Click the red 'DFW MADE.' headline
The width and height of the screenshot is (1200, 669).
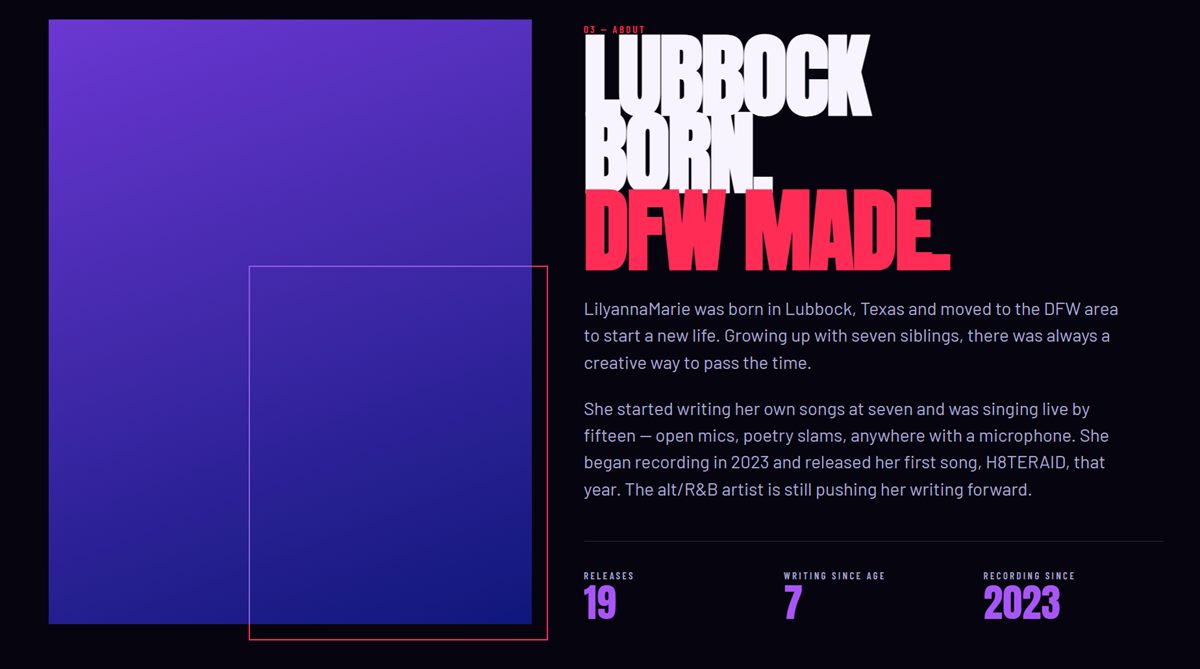766,231
